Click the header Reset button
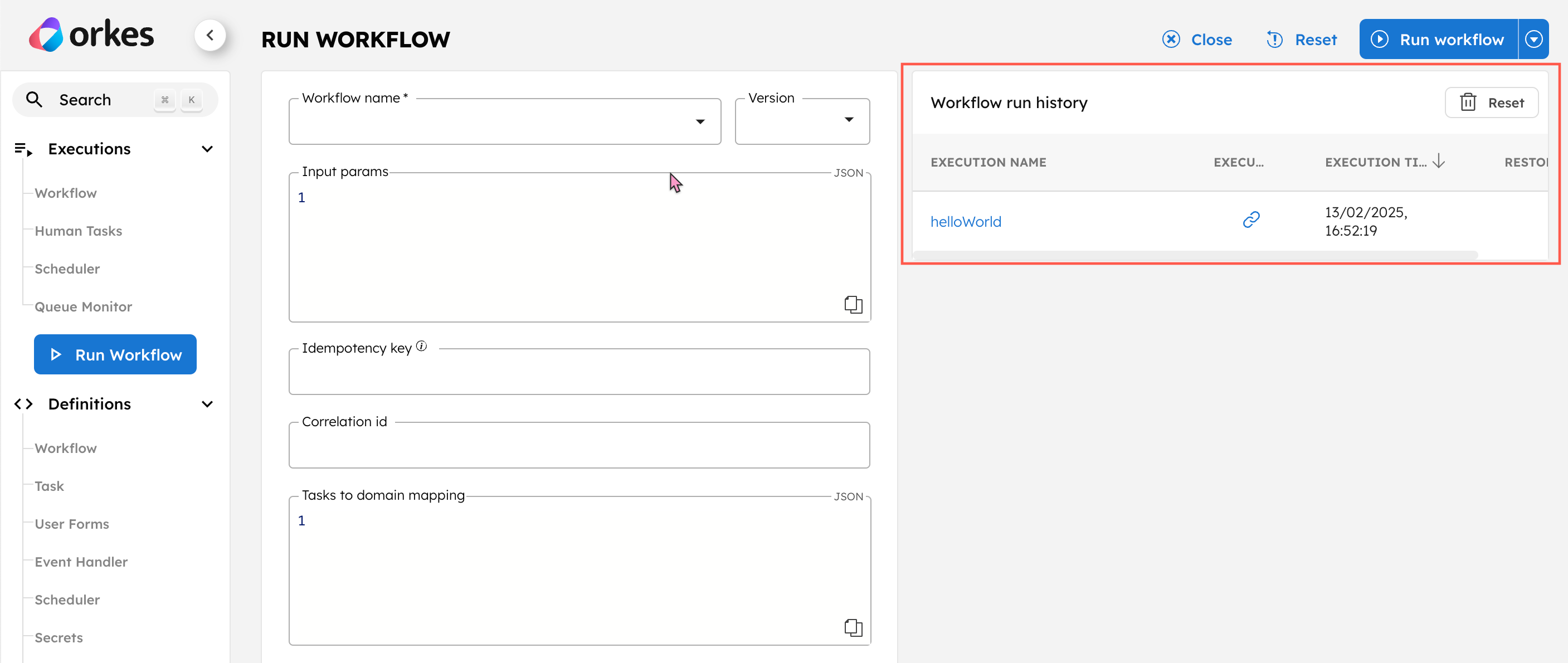Screen dimensions: 1568x663 [x=1302, y=40]
